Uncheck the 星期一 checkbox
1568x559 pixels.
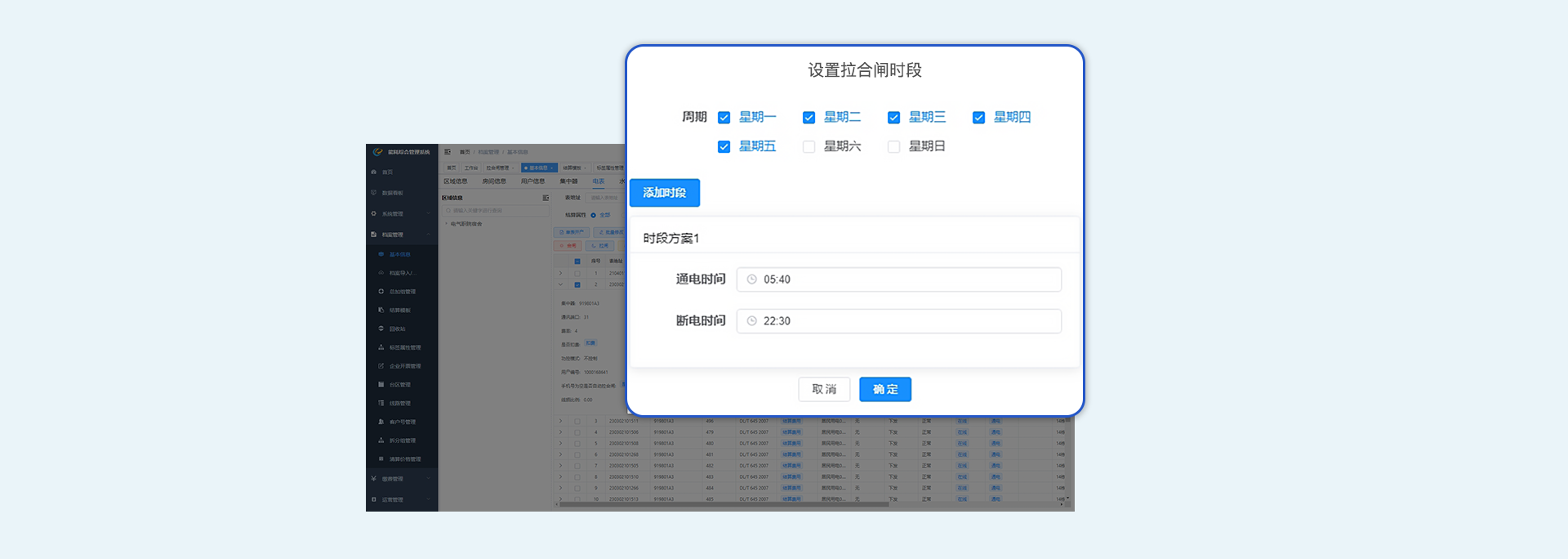coord(724,118)
